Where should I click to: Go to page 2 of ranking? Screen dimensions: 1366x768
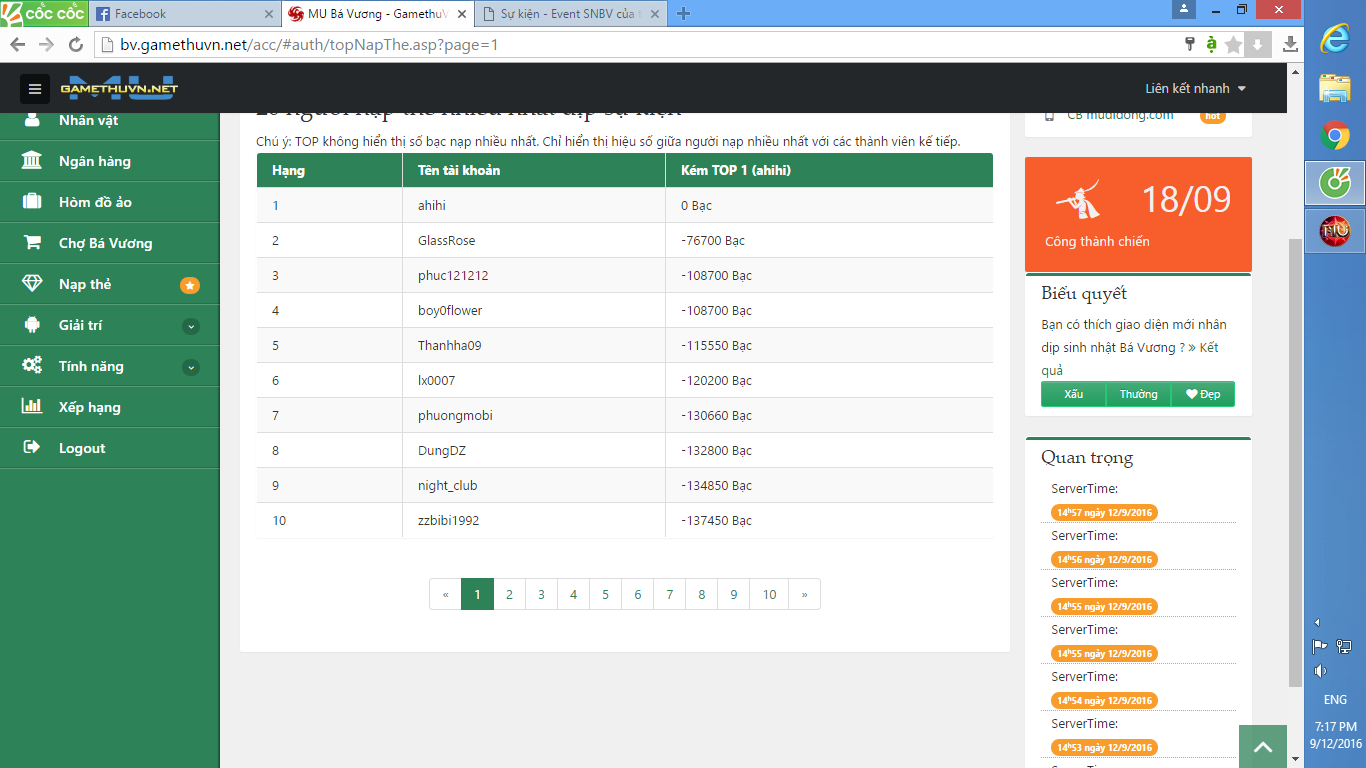(x=509, y=594)
